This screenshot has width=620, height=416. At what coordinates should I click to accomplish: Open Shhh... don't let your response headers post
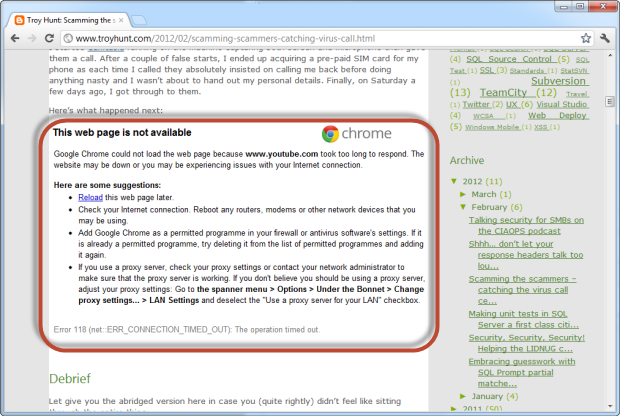pos(526,255)
